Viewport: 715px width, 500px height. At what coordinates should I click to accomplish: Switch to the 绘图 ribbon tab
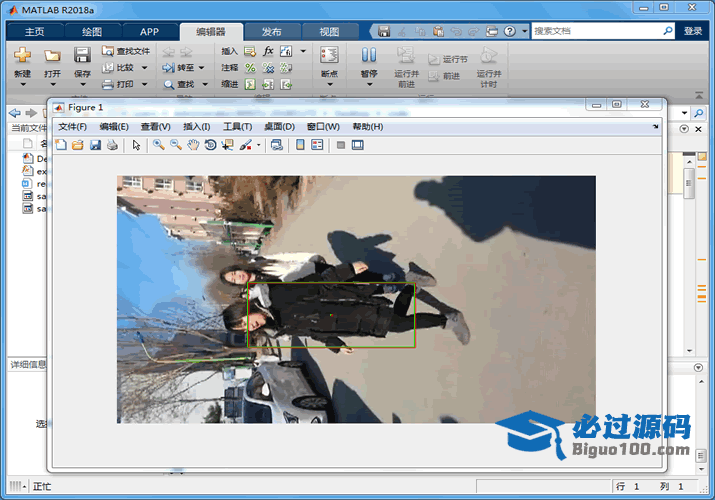point(91,31)
